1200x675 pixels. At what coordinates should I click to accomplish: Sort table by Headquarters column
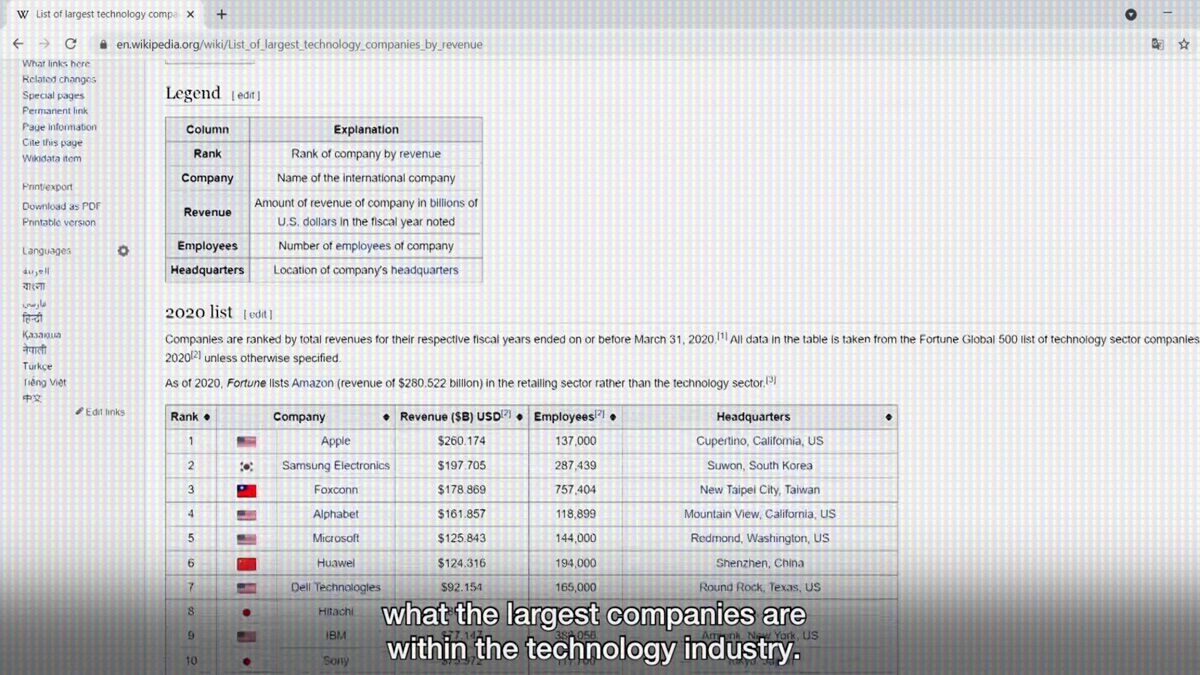888,417
